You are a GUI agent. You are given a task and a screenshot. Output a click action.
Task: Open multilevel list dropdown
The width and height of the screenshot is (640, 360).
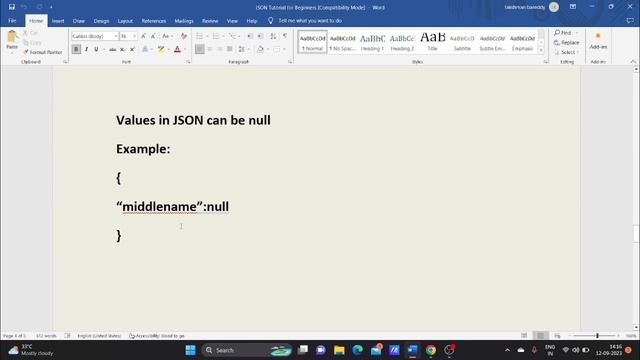coord(240,36)
